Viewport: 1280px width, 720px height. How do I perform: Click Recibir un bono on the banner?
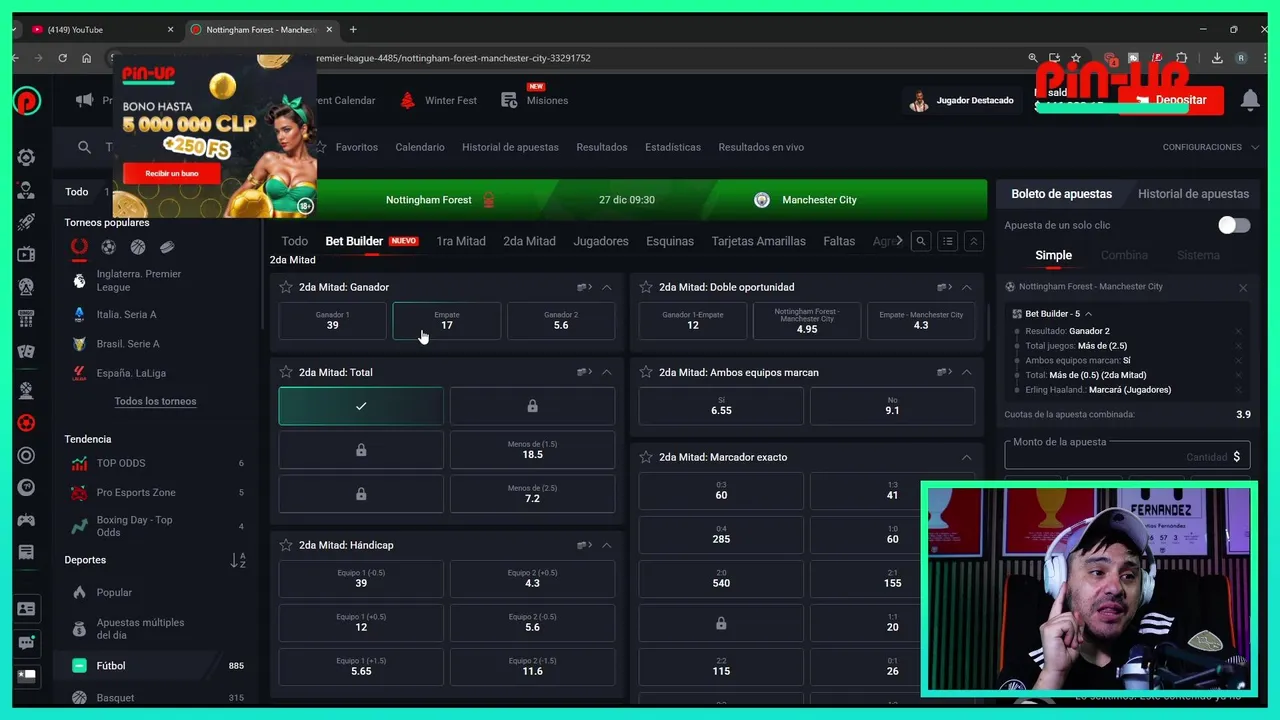(172, 173)
